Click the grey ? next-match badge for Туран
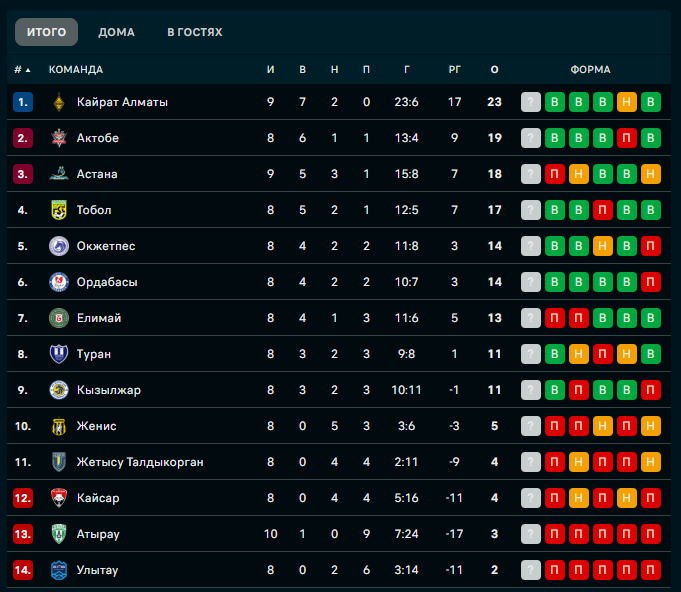The height and width of the screenshot is (592, 681). (531, 354)
